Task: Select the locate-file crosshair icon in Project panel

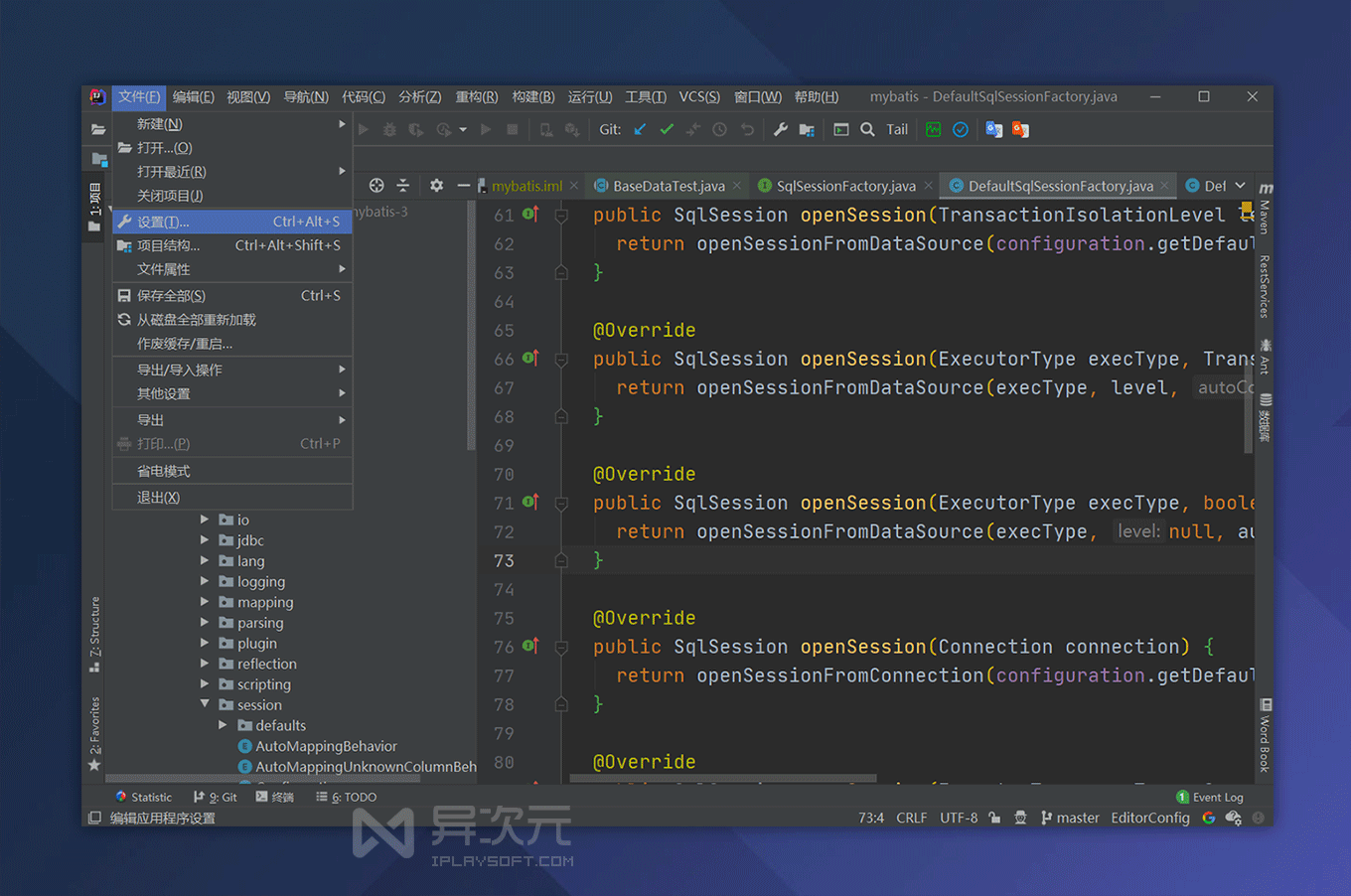Action: click(x=375, y=185)
